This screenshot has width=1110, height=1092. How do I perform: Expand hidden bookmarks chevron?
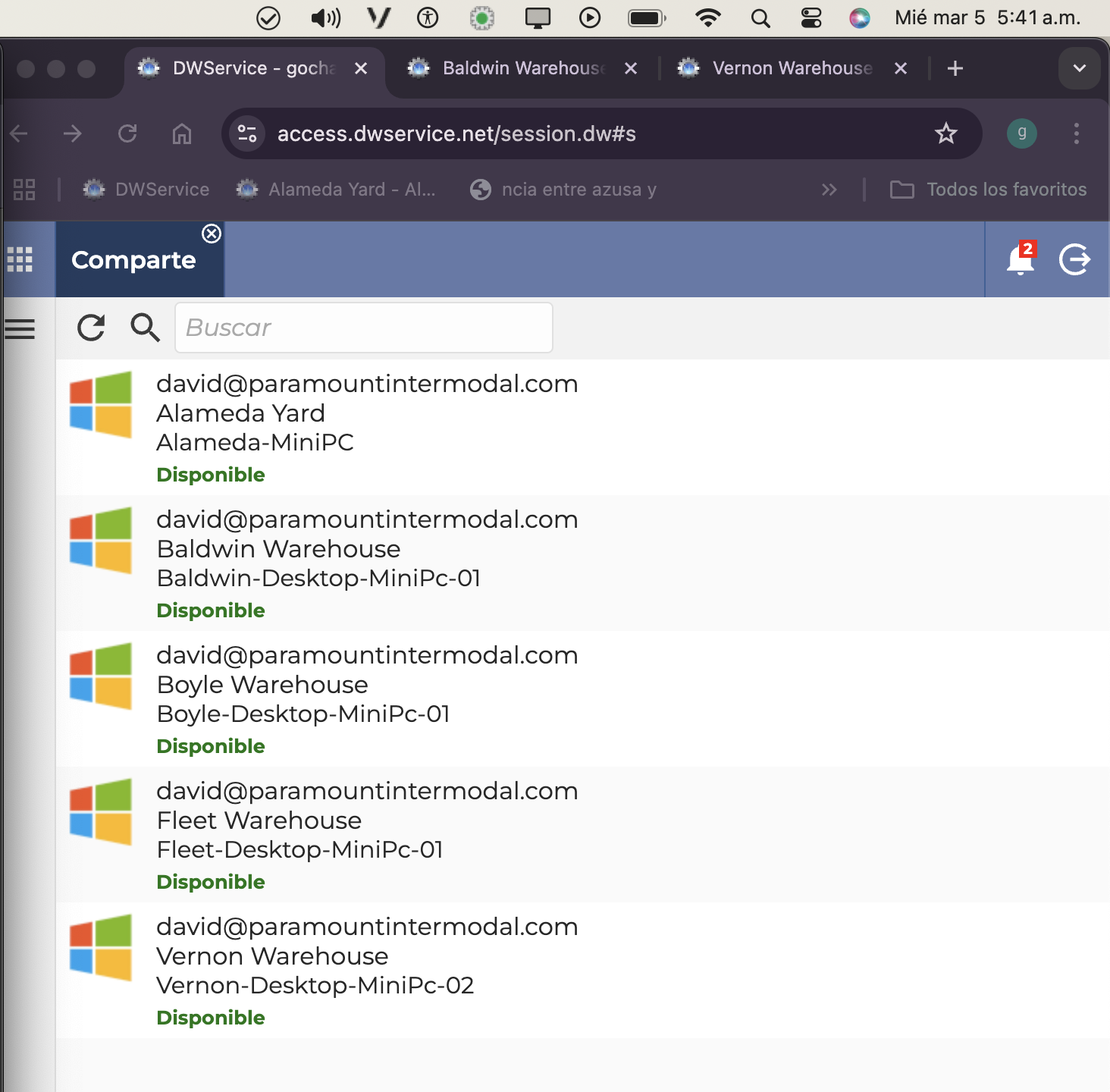(x=829, y=190)
